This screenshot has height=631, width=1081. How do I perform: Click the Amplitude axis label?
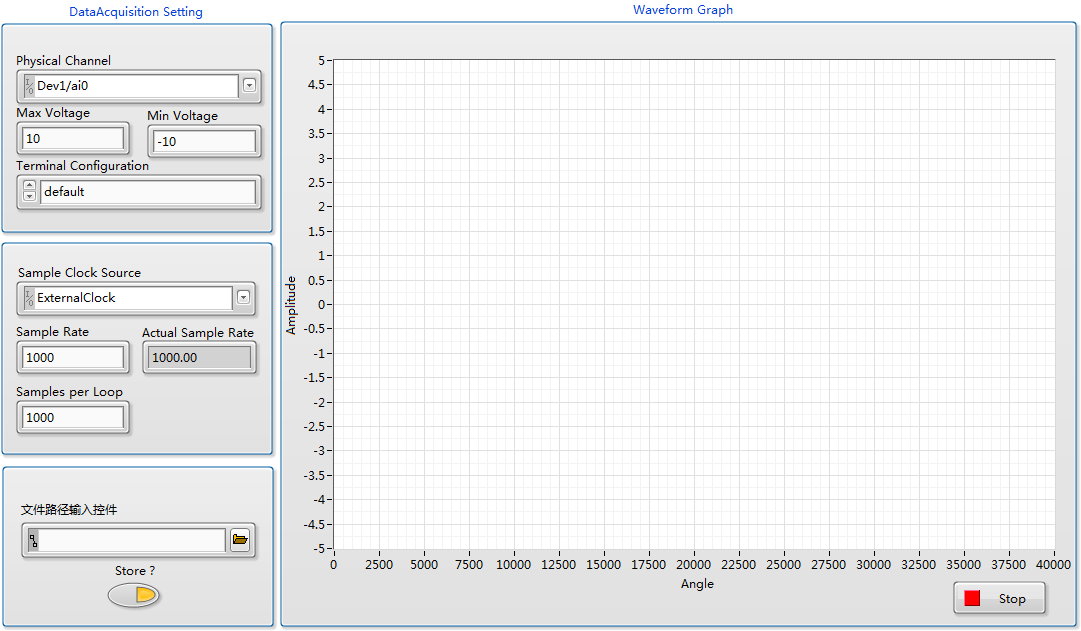pyautogui.click(x=292, y=305)
